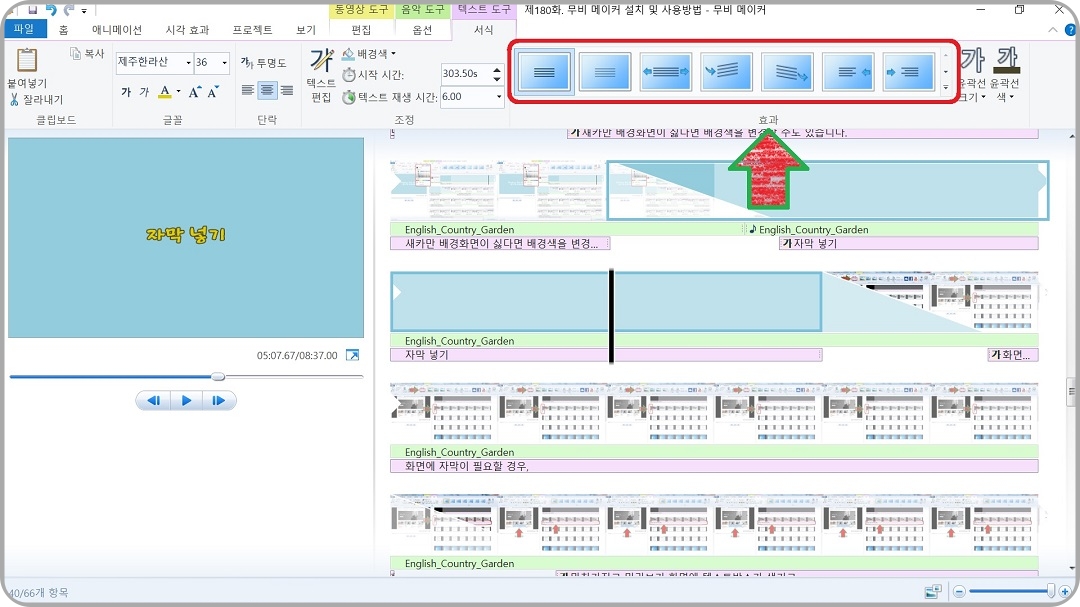1080x607 pixels.
Task: Select the slide from left text effect
Action: (908, 71)
